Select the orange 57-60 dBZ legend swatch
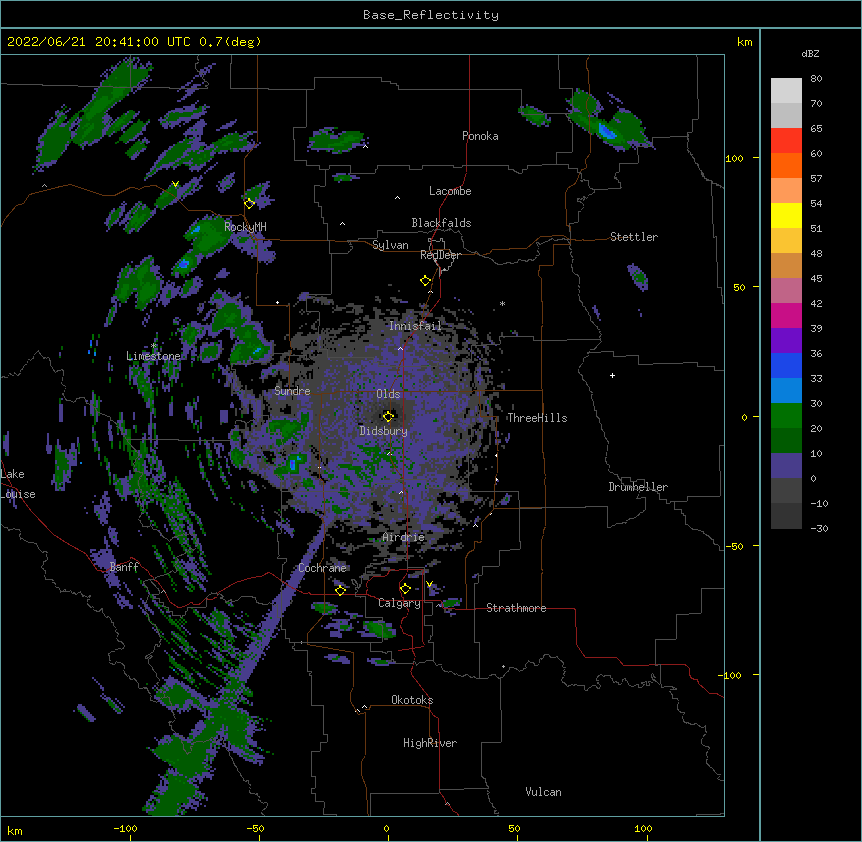 coord(786,165)
